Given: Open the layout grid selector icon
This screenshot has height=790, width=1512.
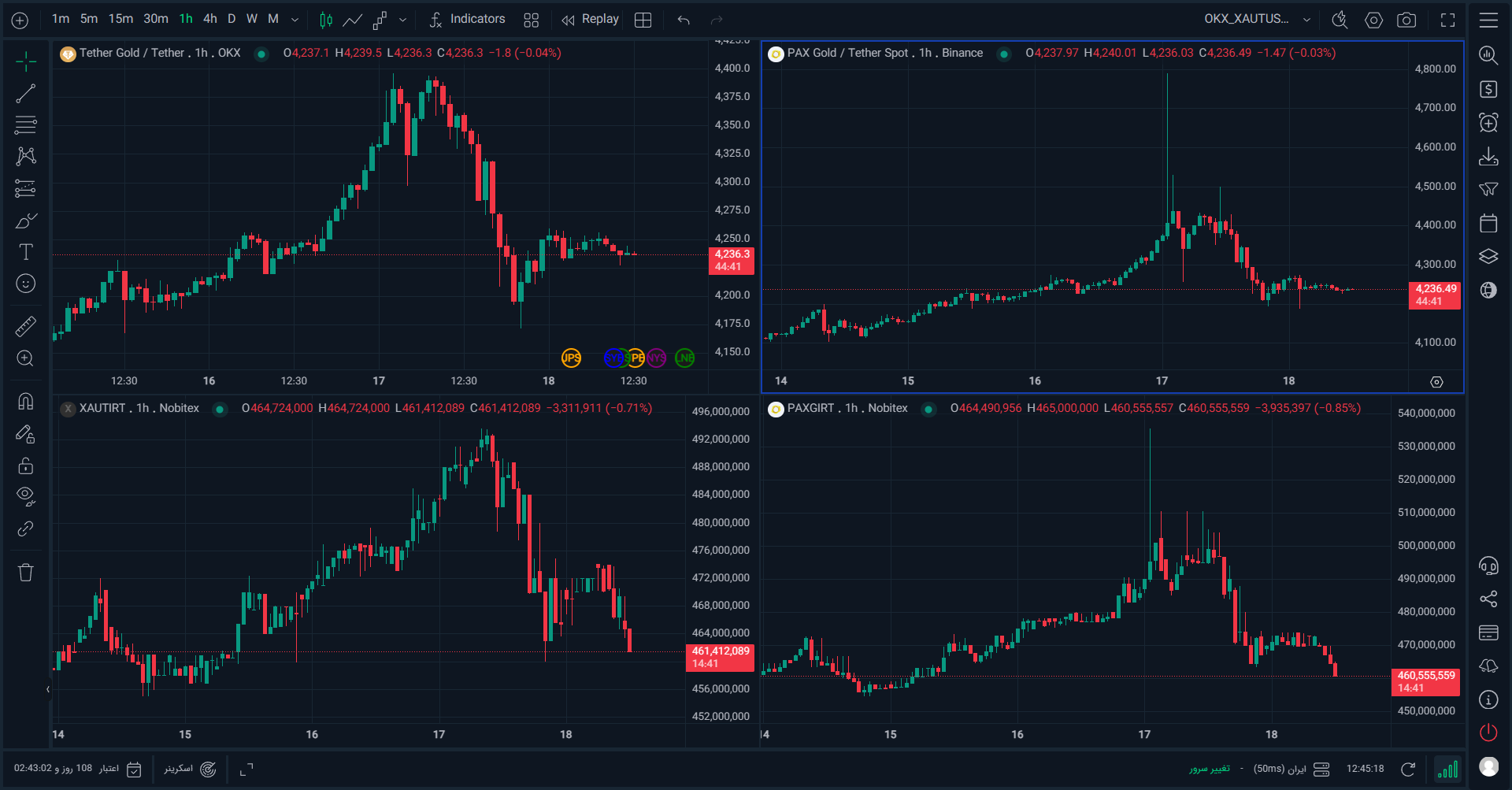Looking at the screenshot, I should tap(643, 20).
